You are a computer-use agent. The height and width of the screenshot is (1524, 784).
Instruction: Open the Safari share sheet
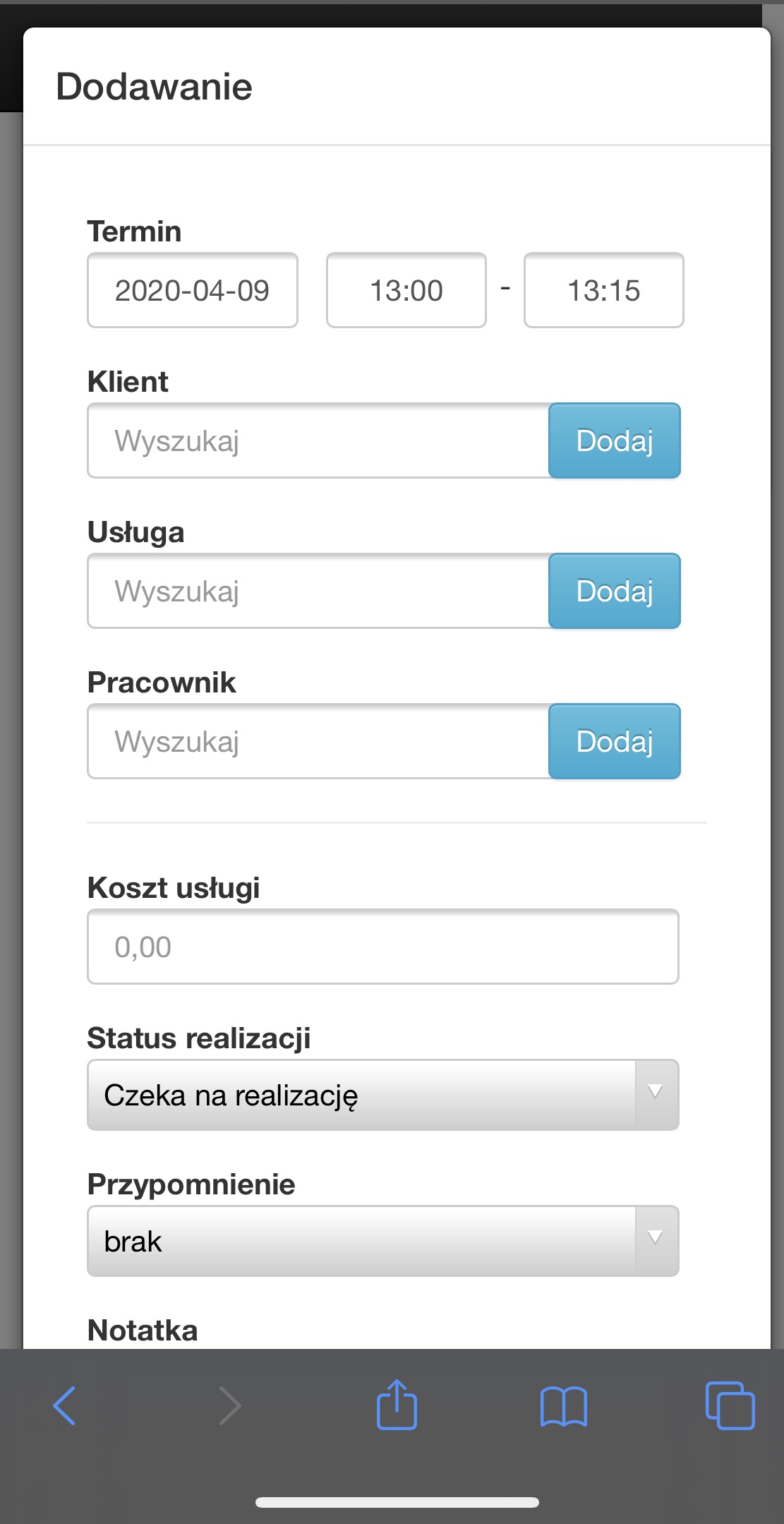point(397,1405)
